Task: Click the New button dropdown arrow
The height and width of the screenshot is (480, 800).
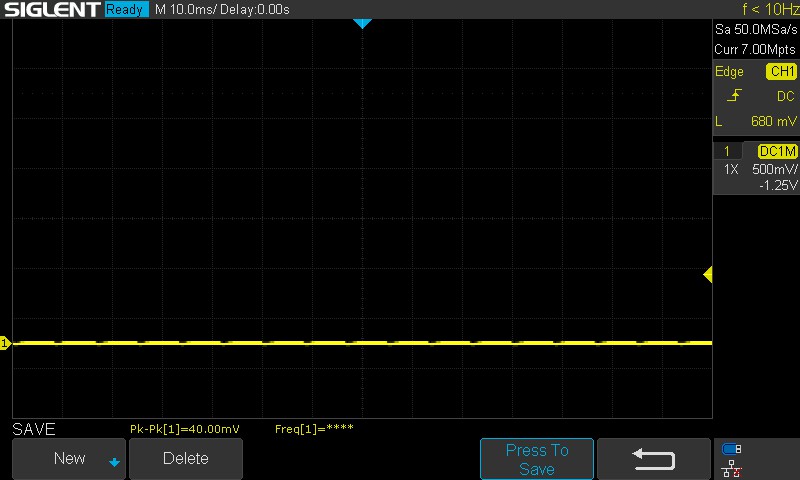Action: click(x=114, y=462)
